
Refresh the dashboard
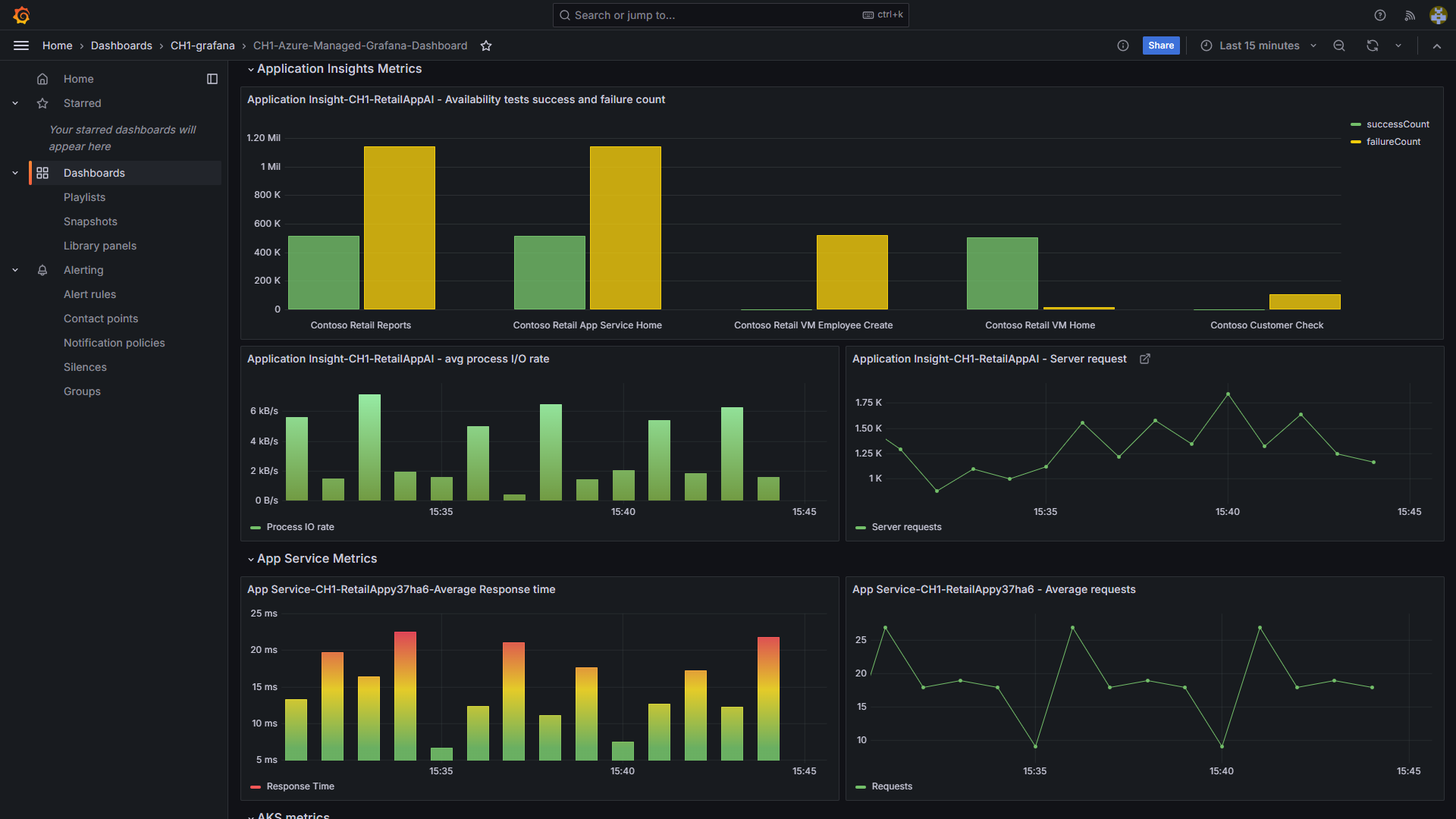pyautogui.click(x=1372, y=45)
